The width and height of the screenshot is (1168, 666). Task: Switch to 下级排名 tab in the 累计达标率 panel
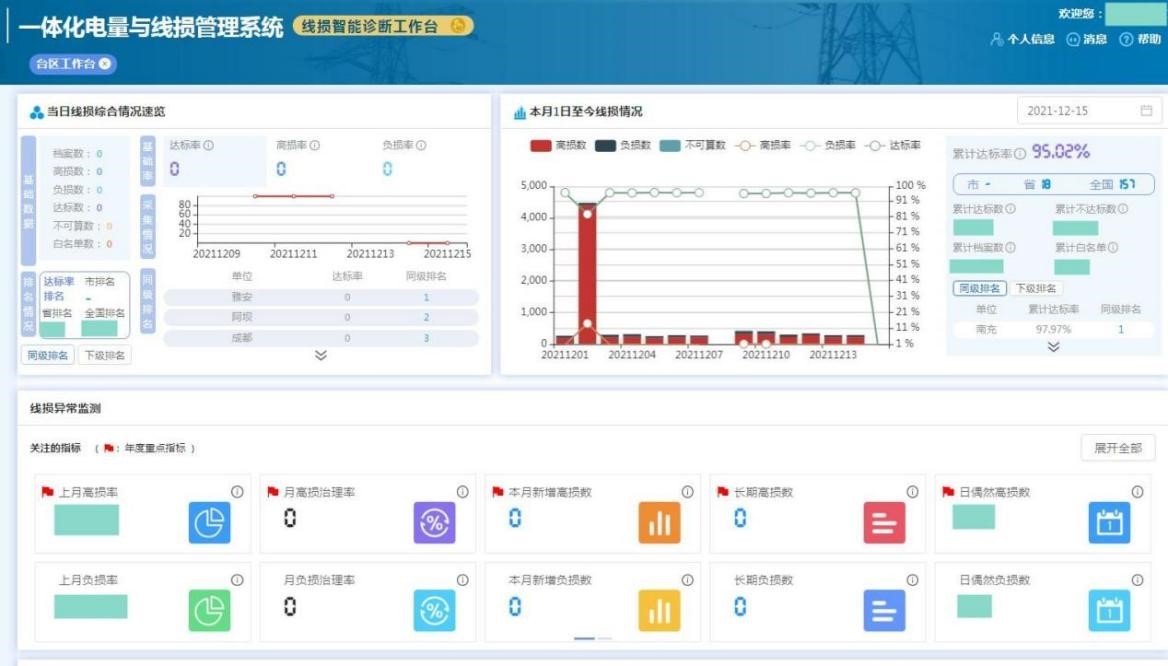click(x=1035, y=289)
